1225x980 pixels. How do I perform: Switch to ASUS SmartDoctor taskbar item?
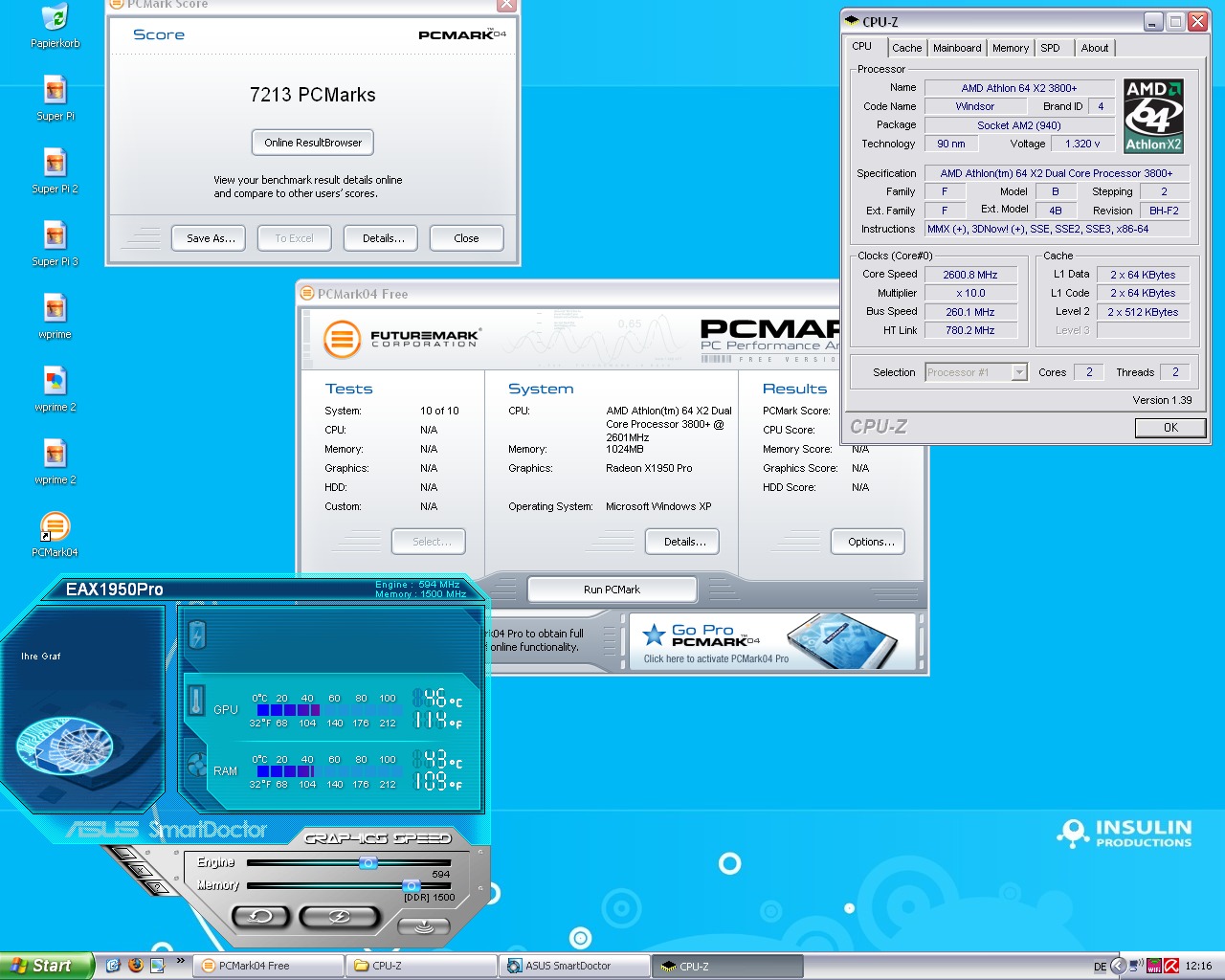click(x=575, y=966)
